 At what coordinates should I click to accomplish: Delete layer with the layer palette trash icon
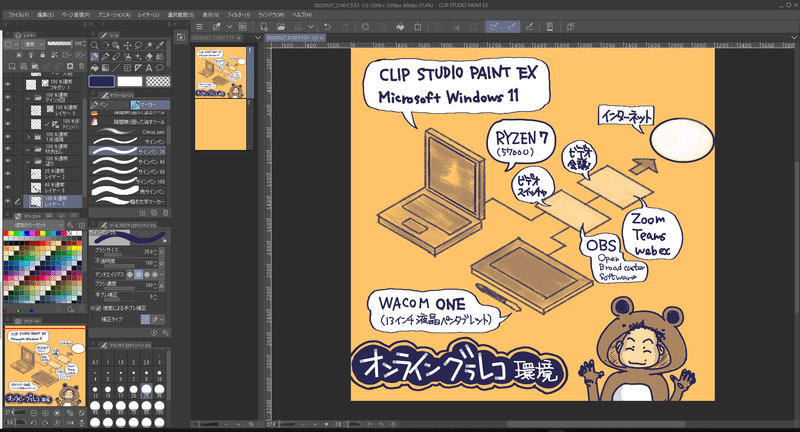pyautogui.click(x=81, y=66)
